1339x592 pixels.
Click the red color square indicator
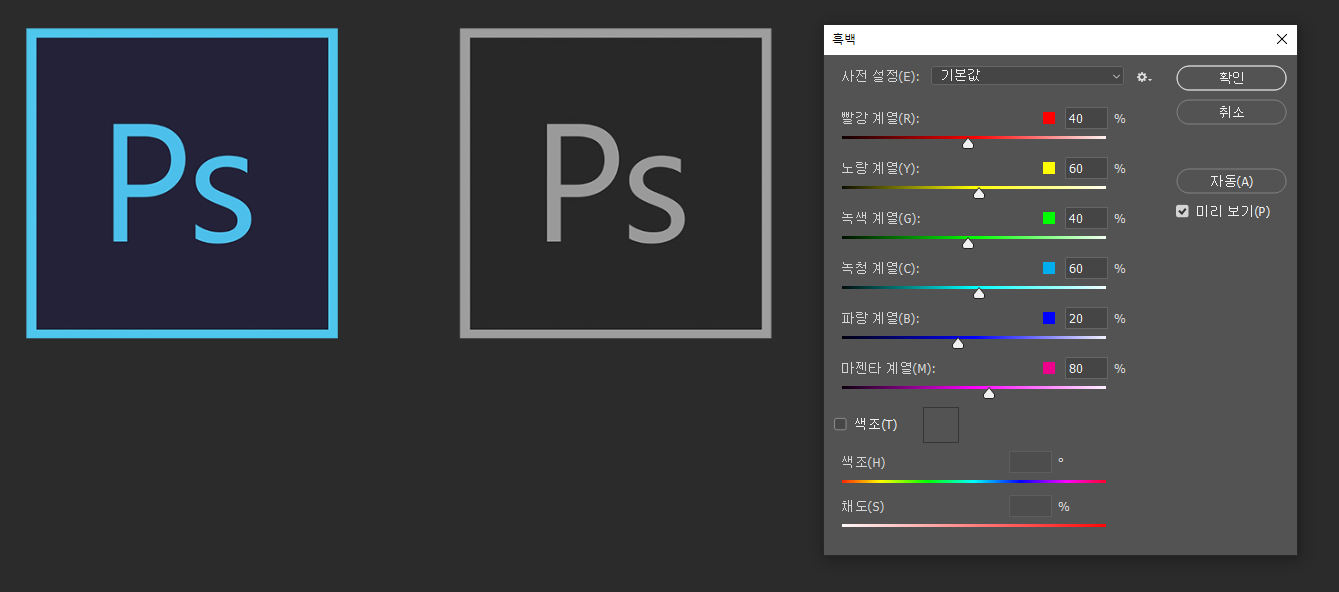tap(1049, 118)
